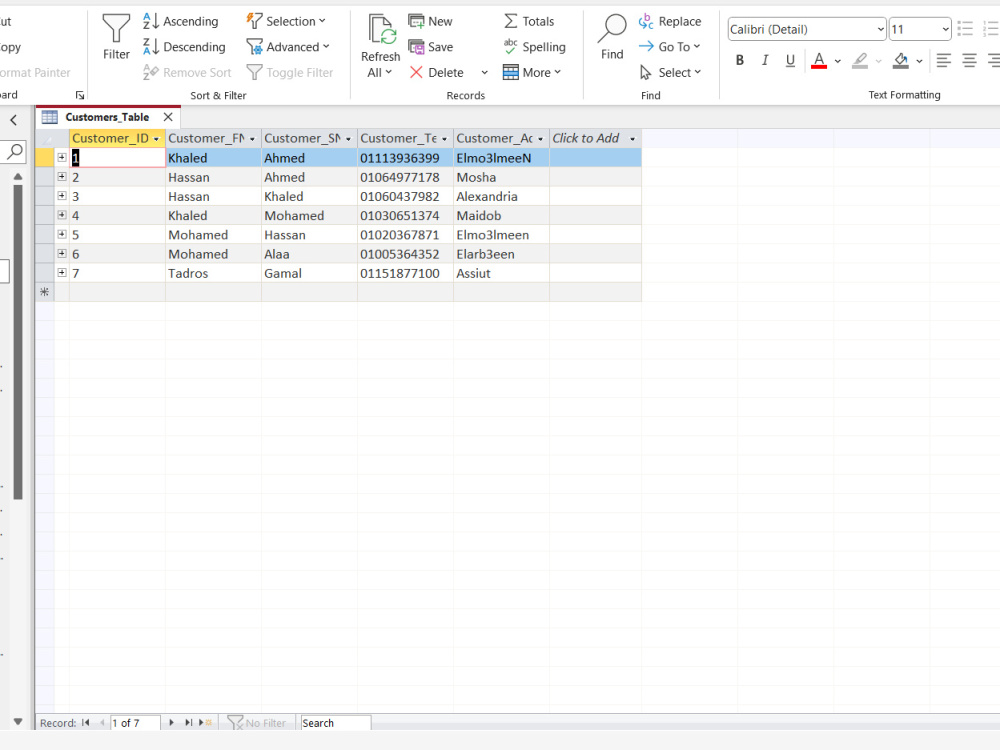1000x750 pixels.
Task: Toggle Underline formatting
Action: [790, 60]
